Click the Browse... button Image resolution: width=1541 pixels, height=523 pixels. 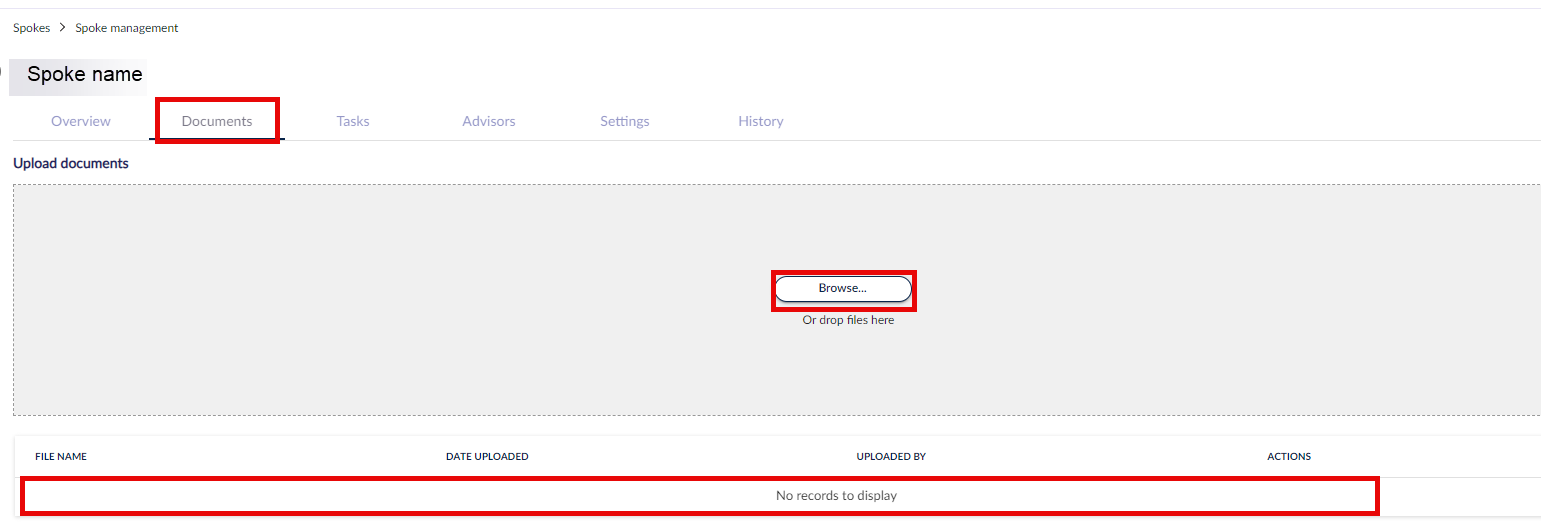(843, 288)
